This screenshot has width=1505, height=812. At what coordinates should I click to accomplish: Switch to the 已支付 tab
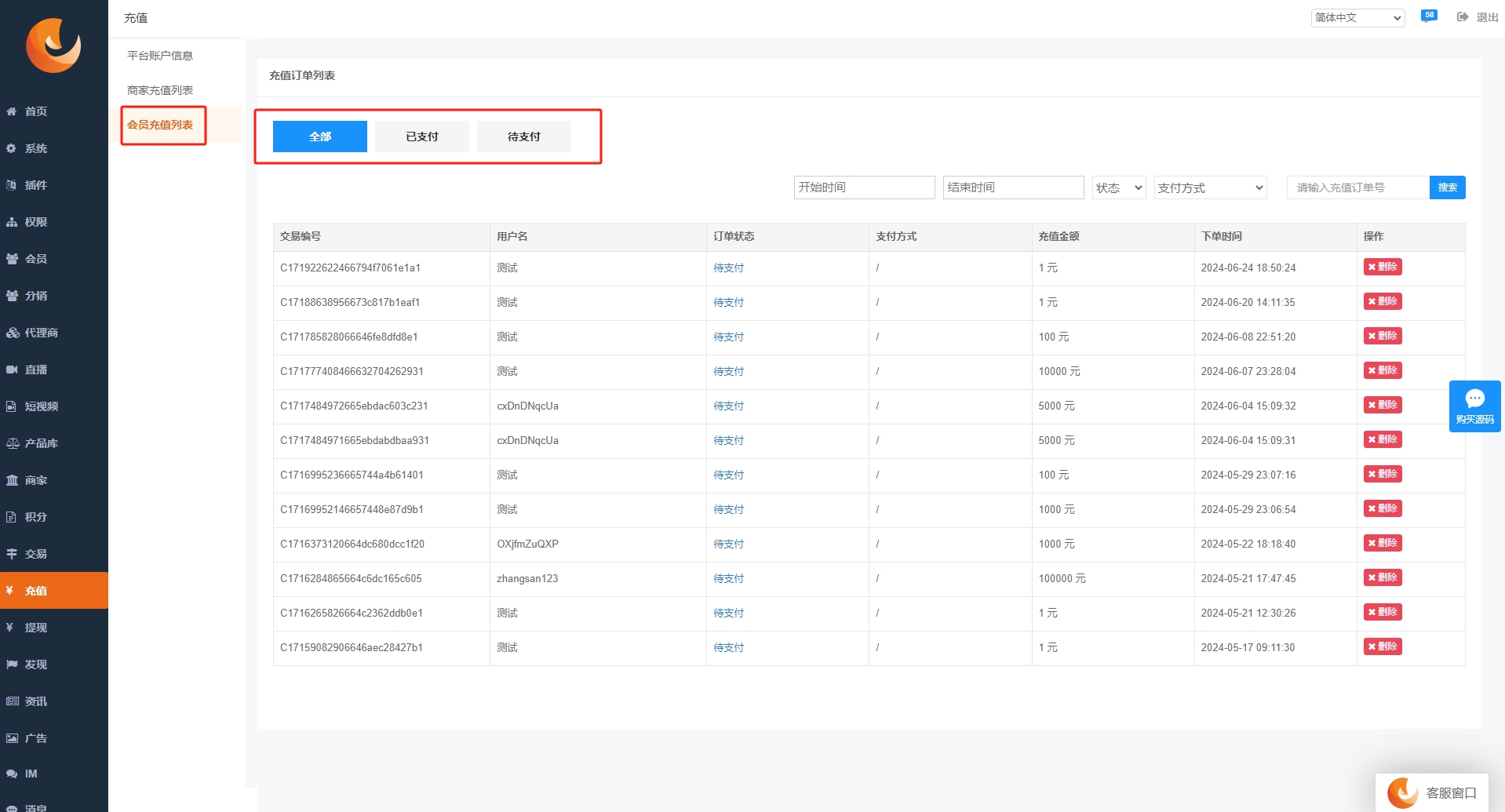coord(422,137)
